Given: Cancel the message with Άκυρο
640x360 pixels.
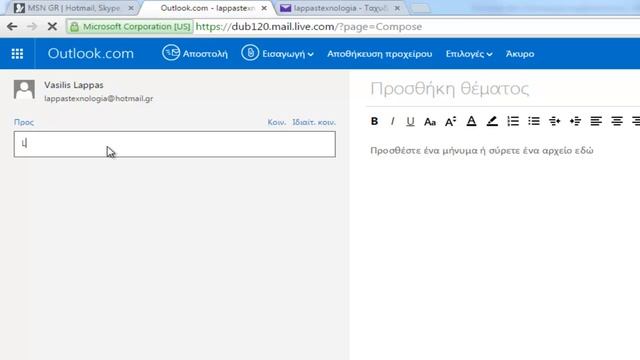Looking at the screenshot, I should (520, 54).
